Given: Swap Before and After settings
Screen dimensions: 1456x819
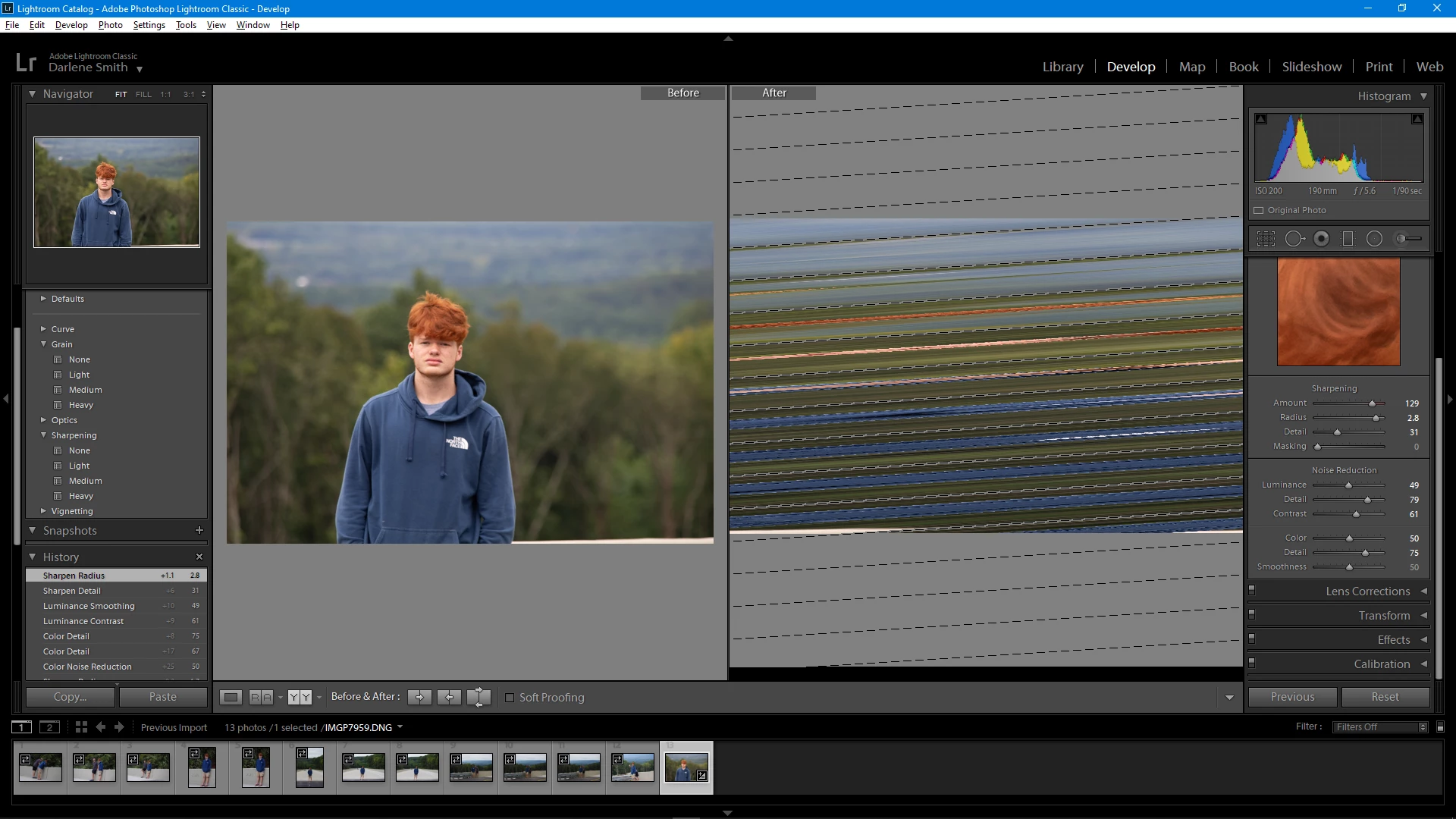Looking at the screenshot, I should (x=479, y=697).
